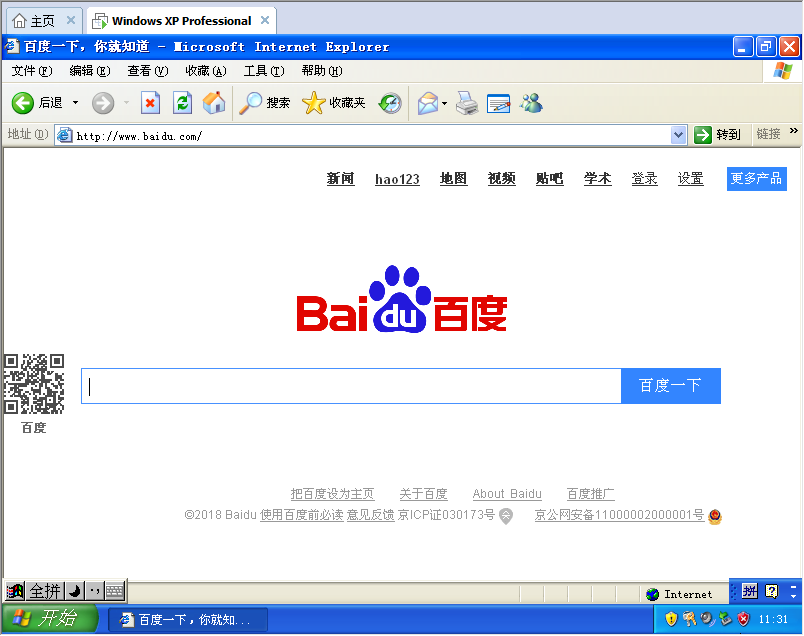Open the hao123 link
Screen dimensions: 804x636
(x=397, y=179)
